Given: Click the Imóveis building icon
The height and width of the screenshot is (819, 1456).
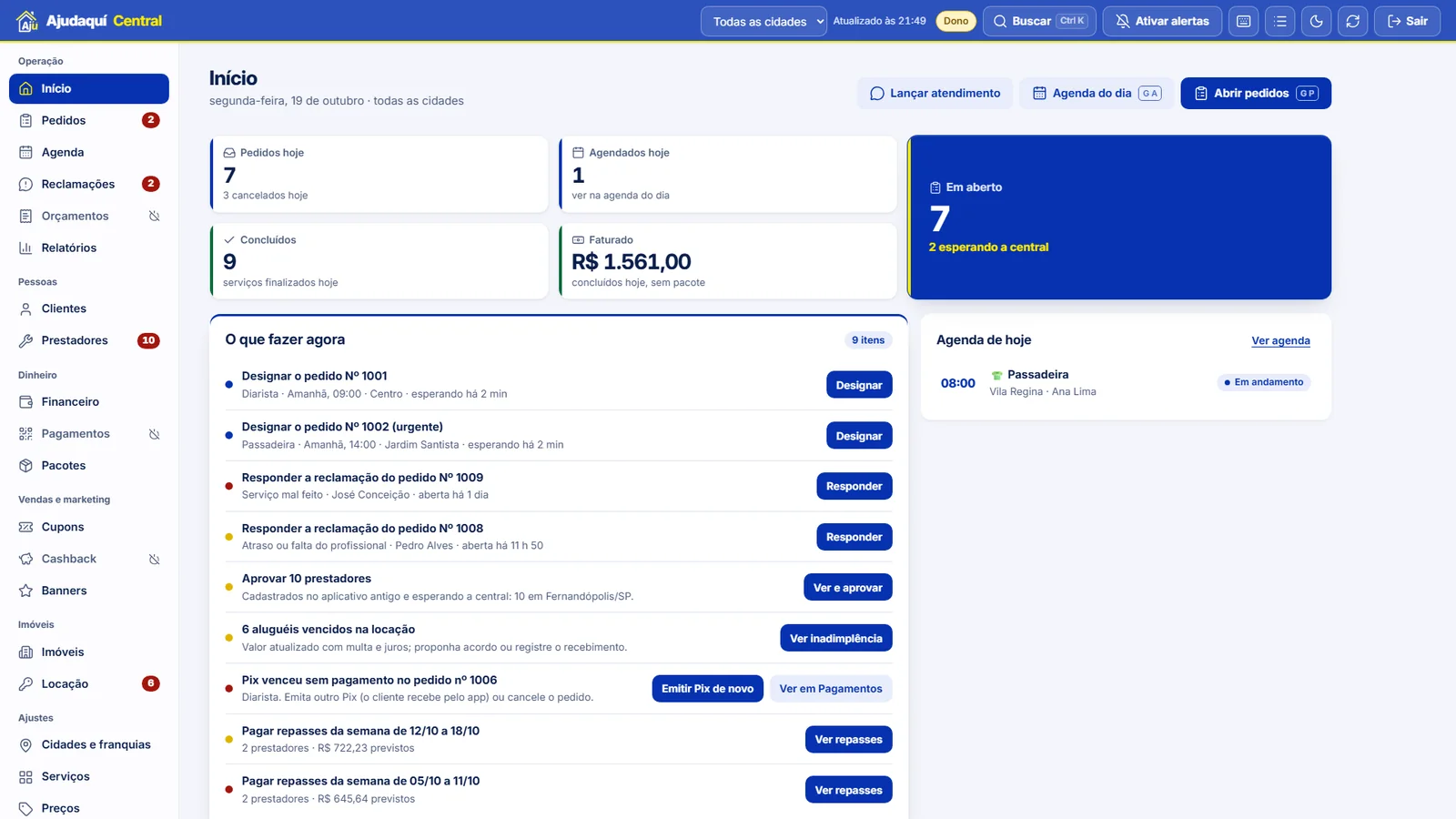Looking at the screenshot, I should (x=25, y=652).
